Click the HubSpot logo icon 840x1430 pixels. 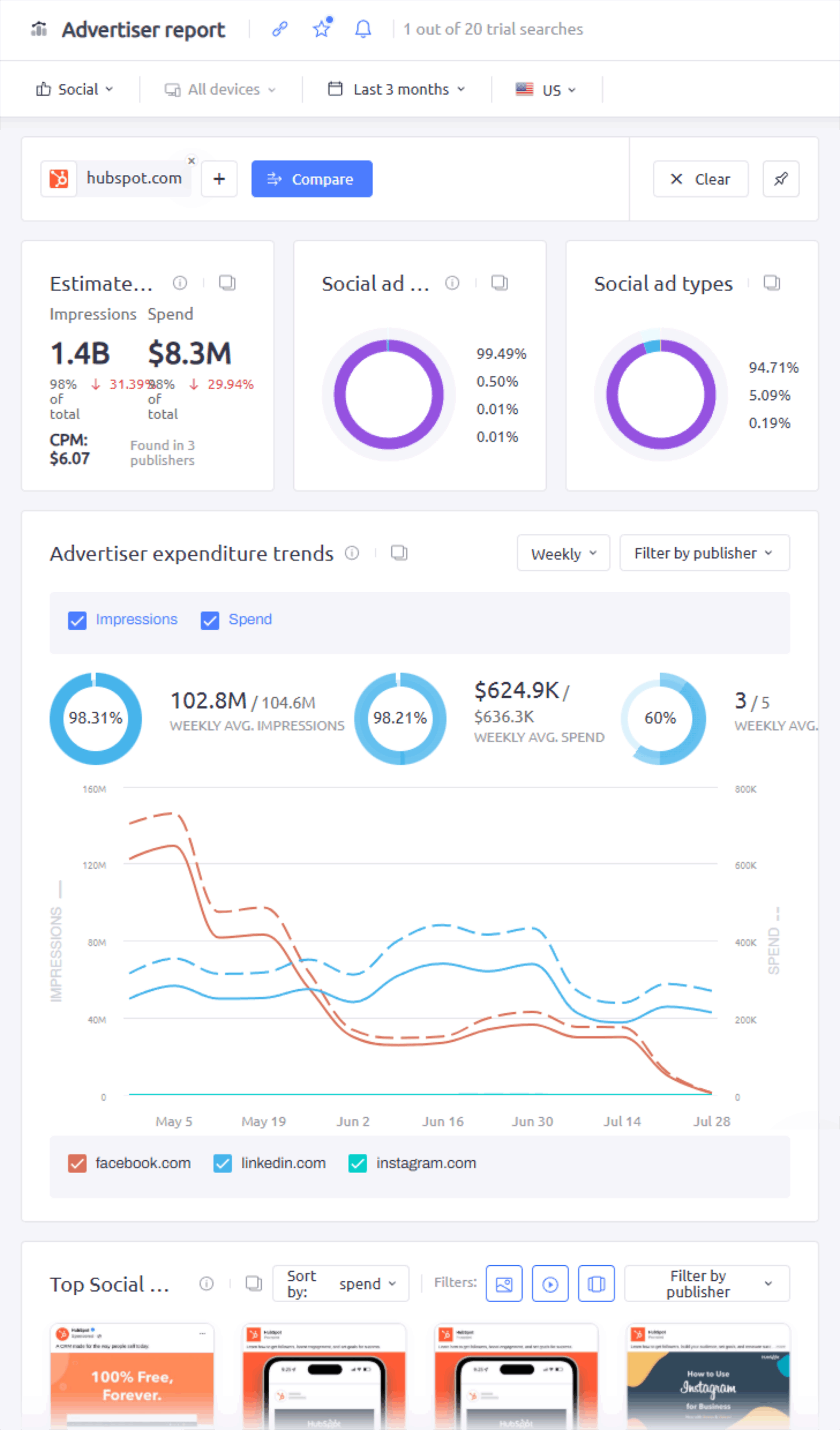coord(59,179)
